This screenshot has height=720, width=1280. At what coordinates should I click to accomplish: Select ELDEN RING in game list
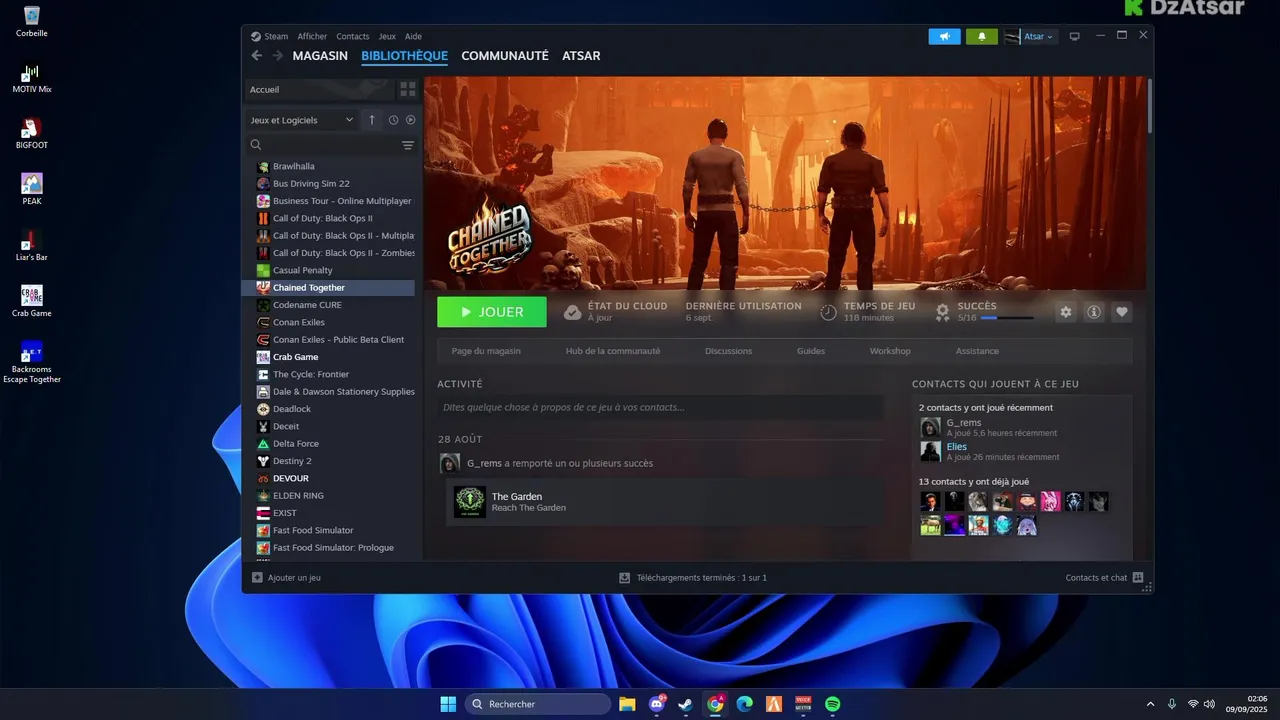click(x=328, y=495)
